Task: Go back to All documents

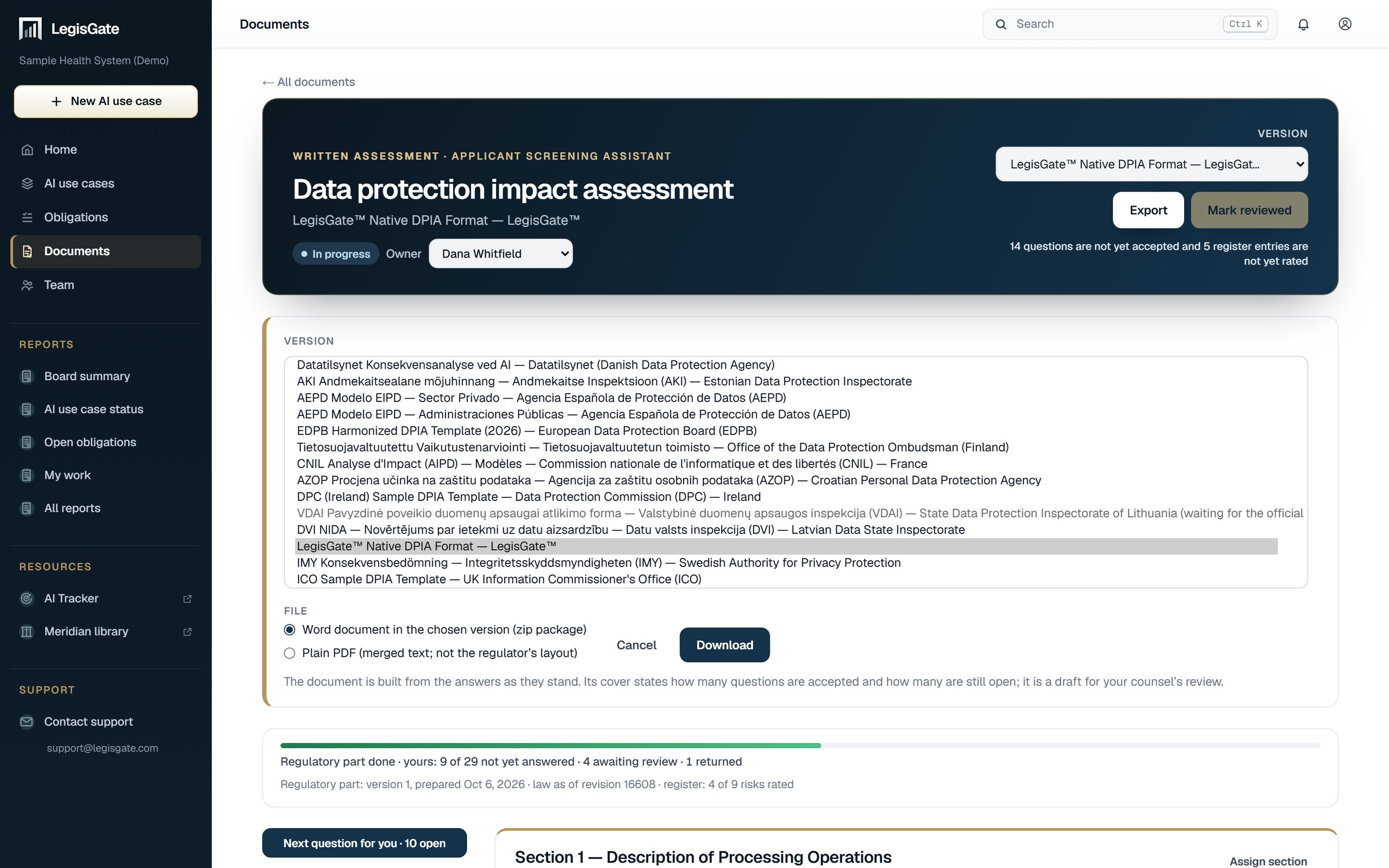Action: tap(308, 82)
